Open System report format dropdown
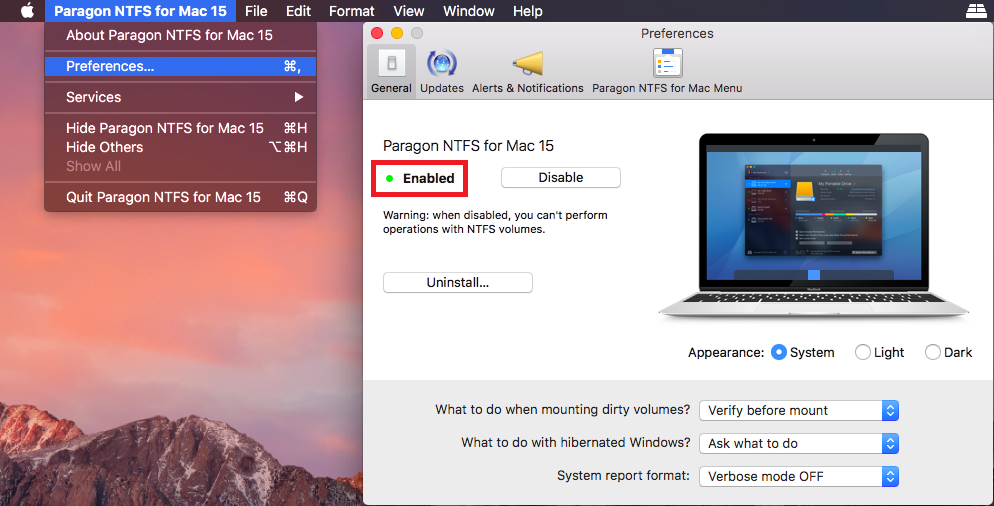This screenshot has width=994, height=506. [799, 476]
